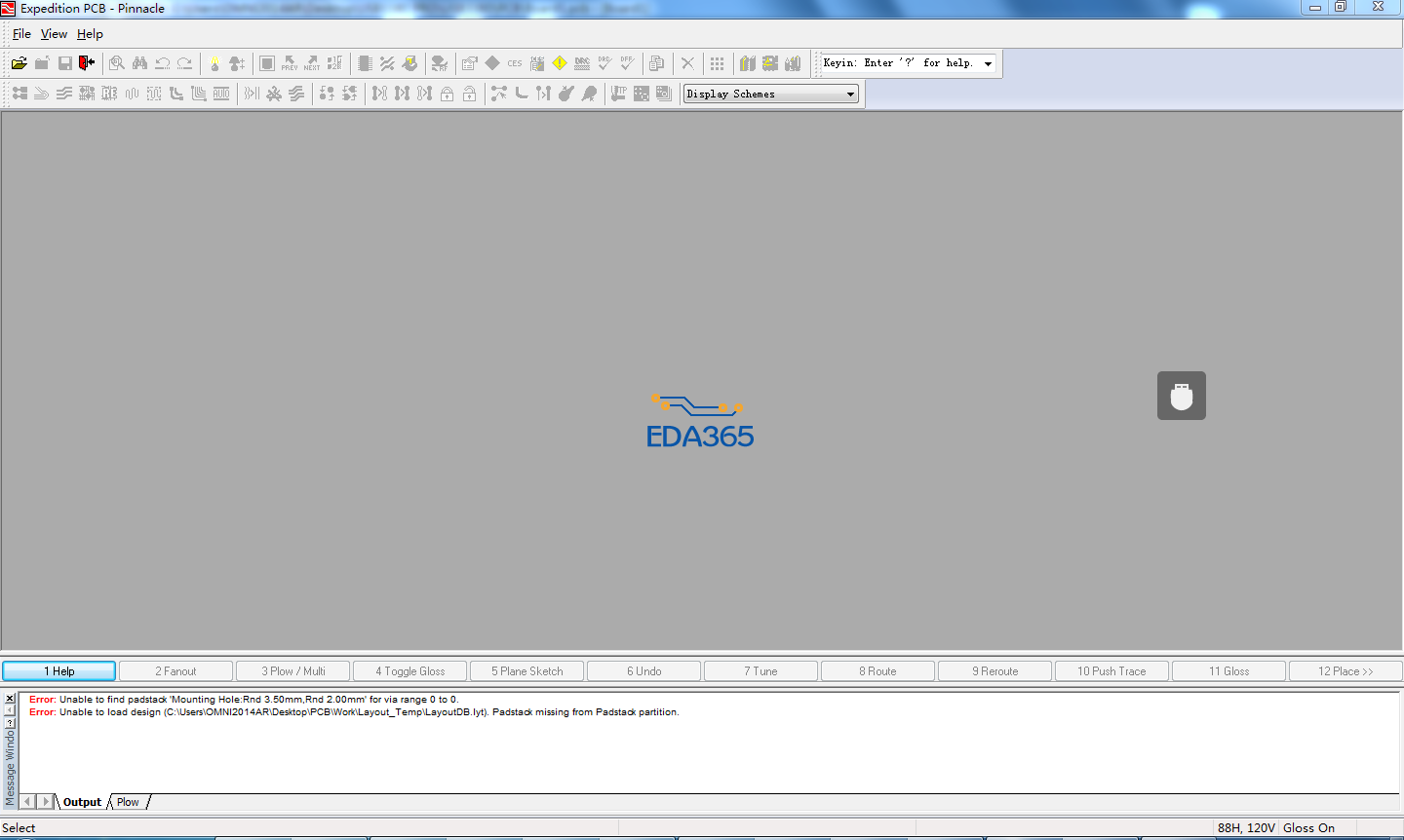Click the 9 Reroute function button
1404x840 pixels.
click(994, 671)
